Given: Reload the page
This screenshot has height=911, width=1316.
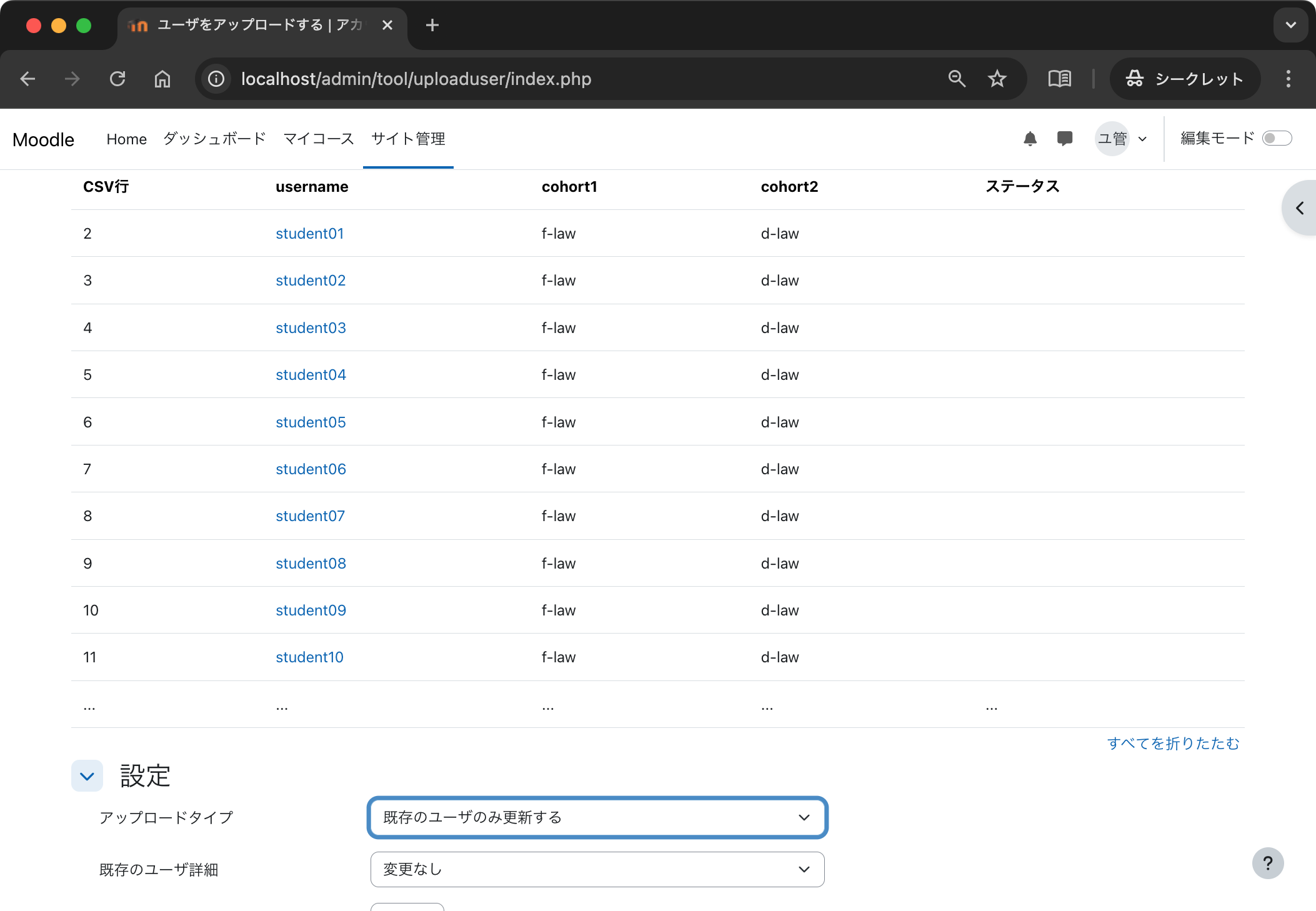Looking at the screenshot, I should (x=118, y=79).
